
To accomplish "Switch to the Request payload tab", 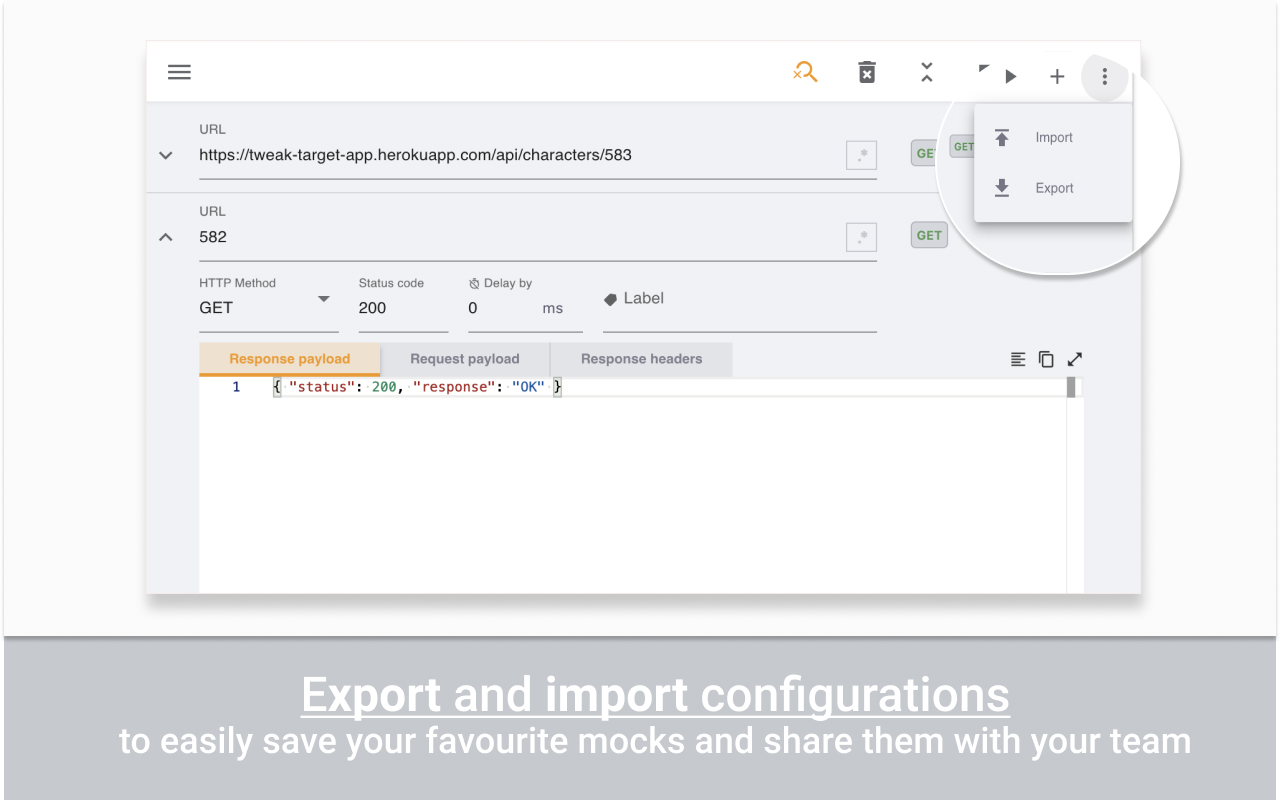I will (x=464, y=358).
